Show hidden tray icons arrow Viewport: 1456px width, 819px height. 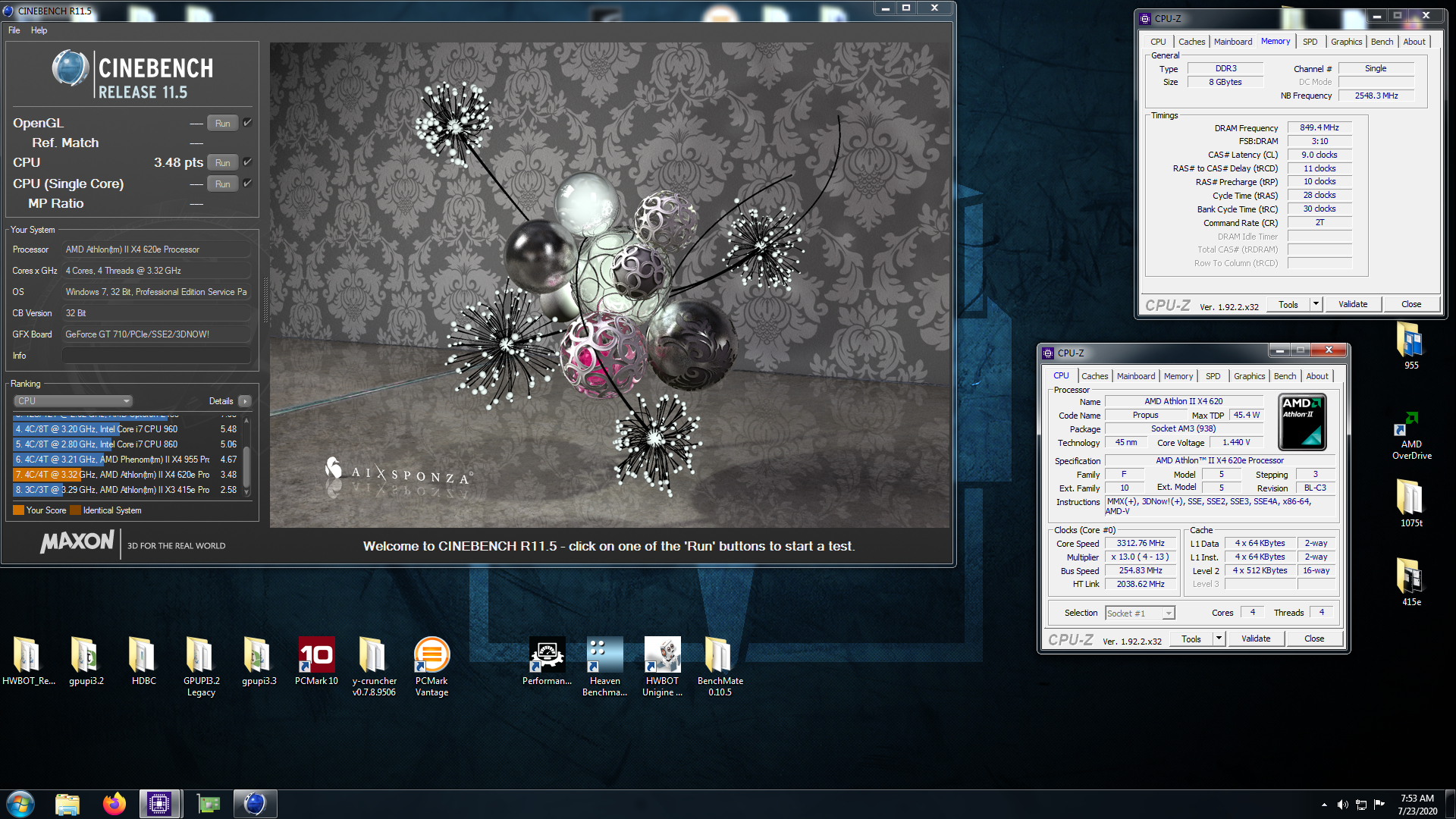[1324, 805]
